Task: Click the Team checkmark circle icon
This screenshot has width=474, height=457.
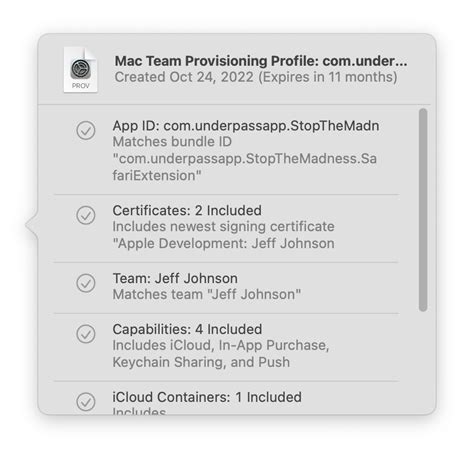Action: pyautogui.click(x=86, y=283)
